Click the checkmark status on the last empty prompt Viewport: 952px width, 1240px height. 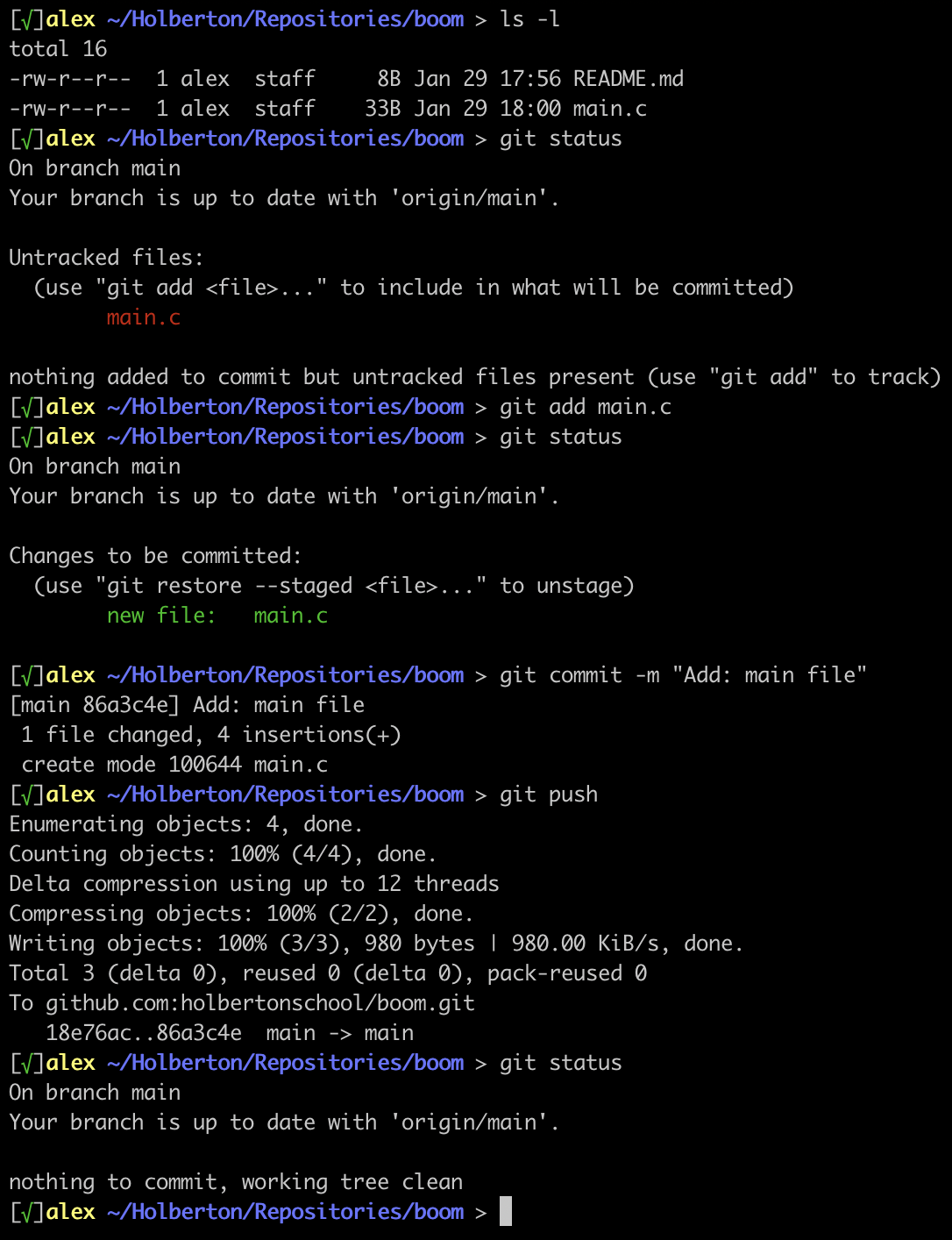tap(27, 1212)
